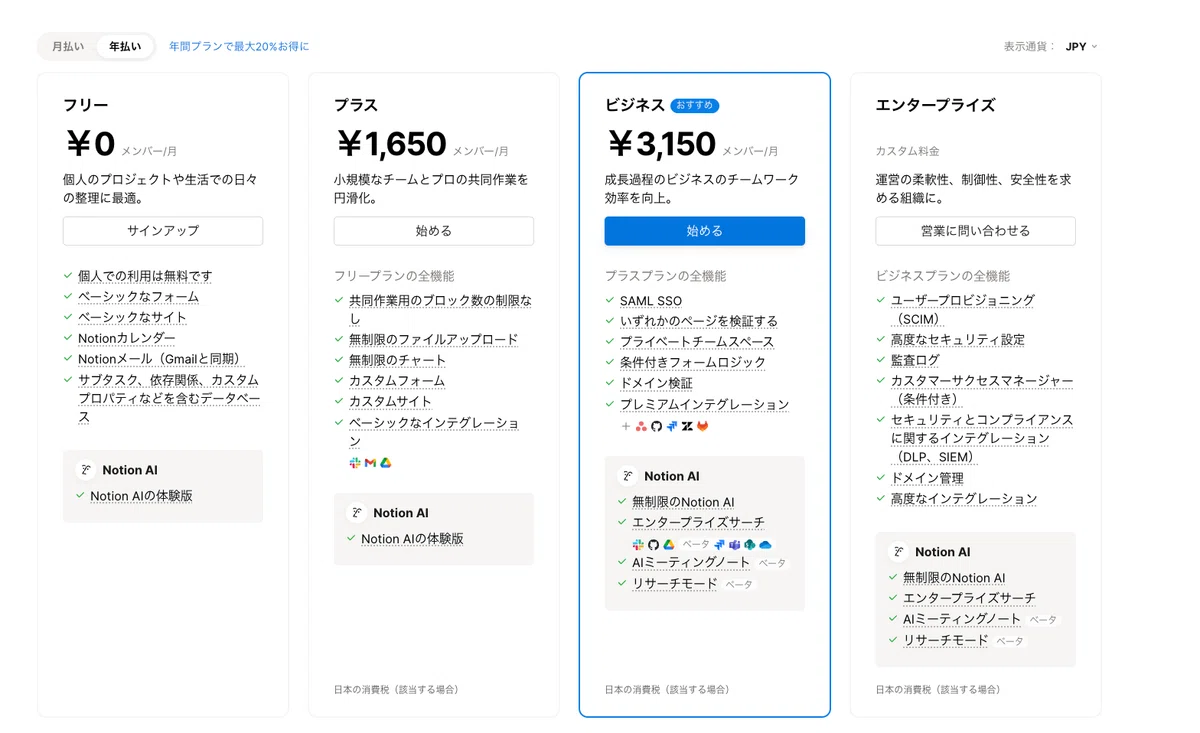Click the OneDrive cloud icon in enterprise search
The width and height of the screenshot is (1200, 733).
[765, 545]
